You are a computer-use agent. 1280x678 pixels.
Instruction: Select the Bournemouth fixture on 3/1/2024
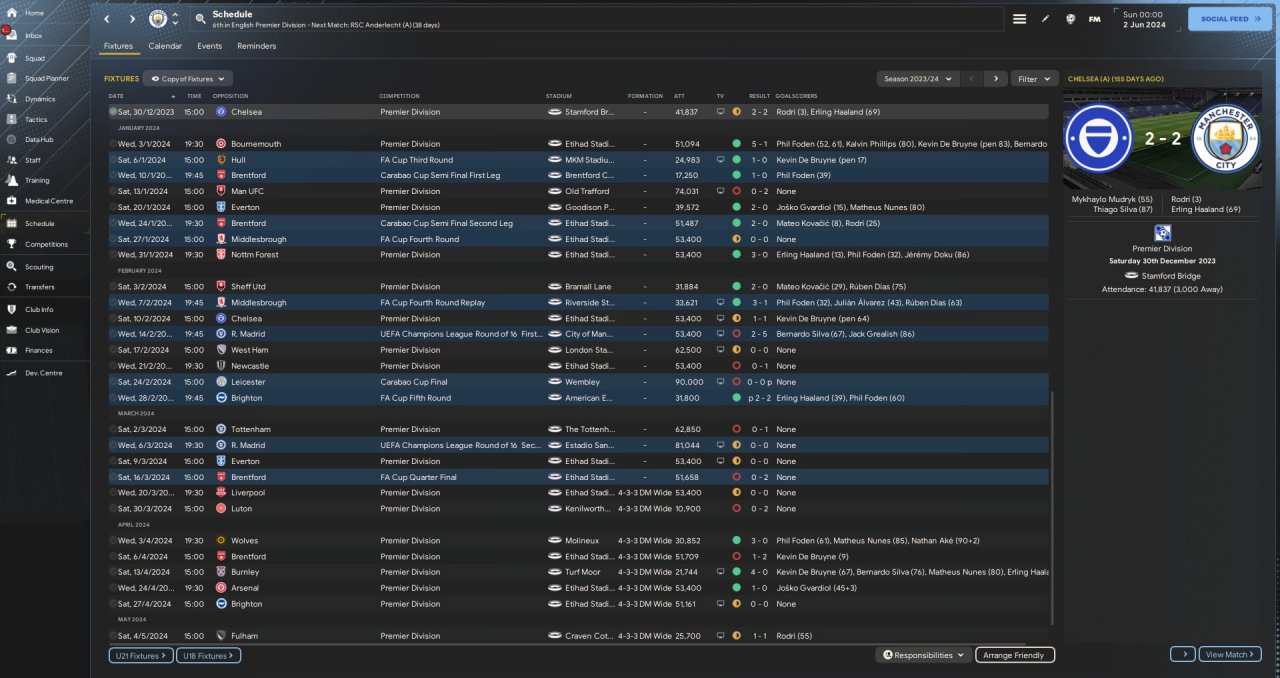click(577, 144)
